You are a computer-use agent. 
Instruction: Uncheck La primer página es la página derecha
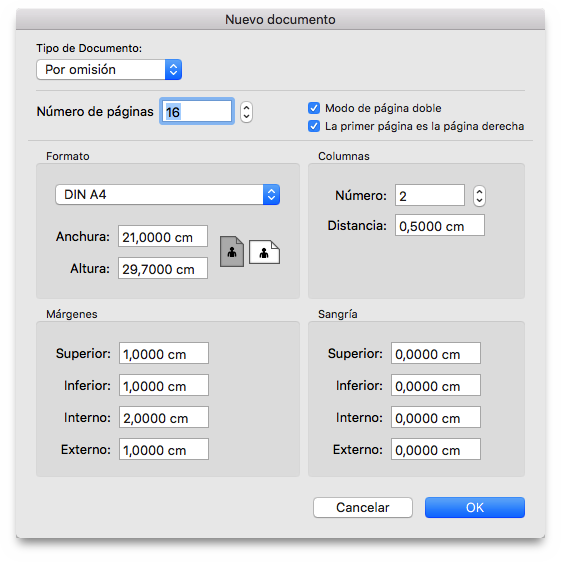314,126
